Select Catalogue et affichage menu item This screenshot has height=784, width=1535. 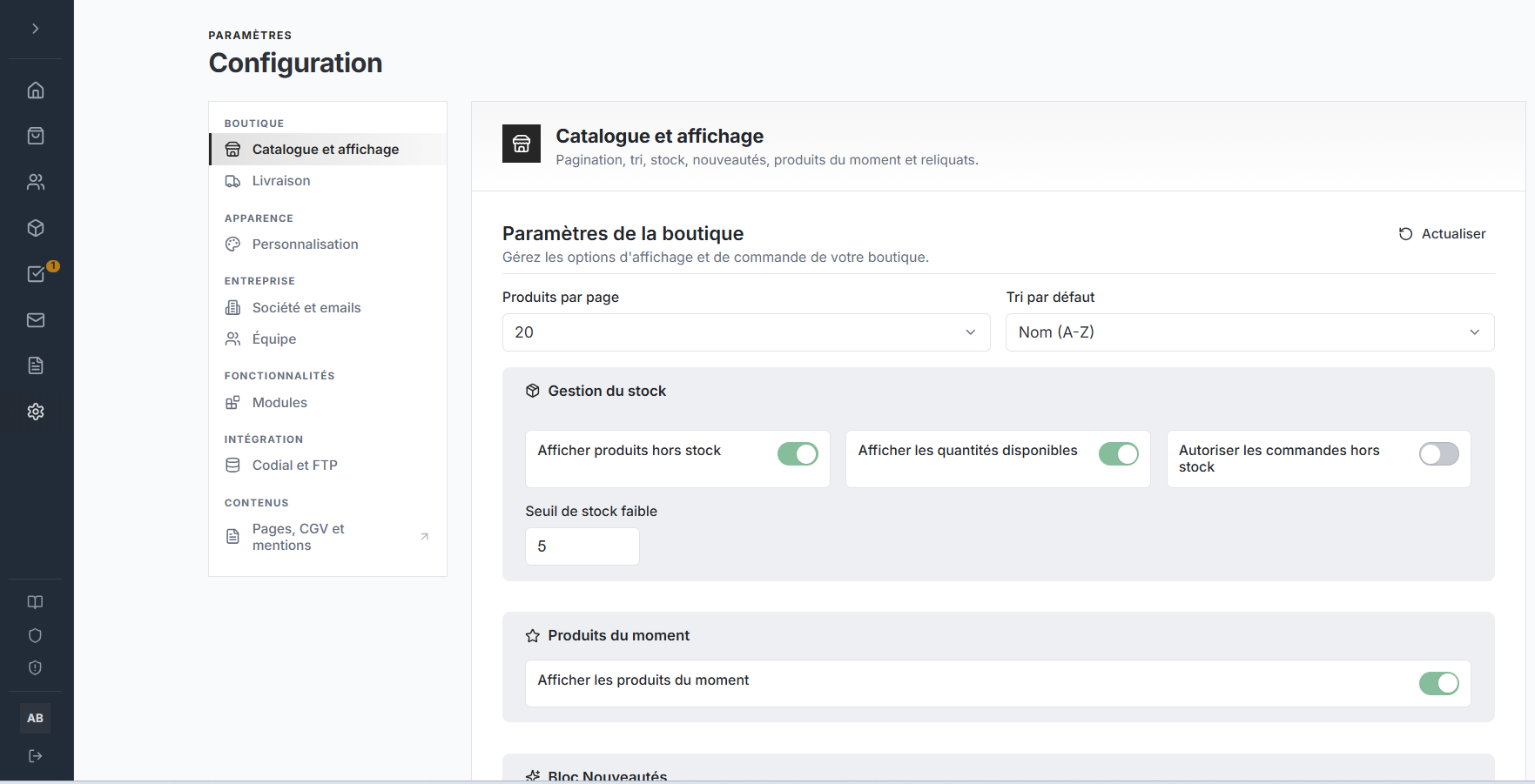(327, 150)
